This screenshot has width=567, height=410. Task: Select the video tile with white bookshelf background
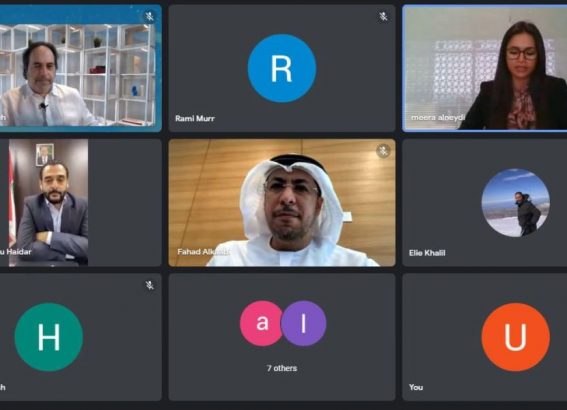point(80,68)
